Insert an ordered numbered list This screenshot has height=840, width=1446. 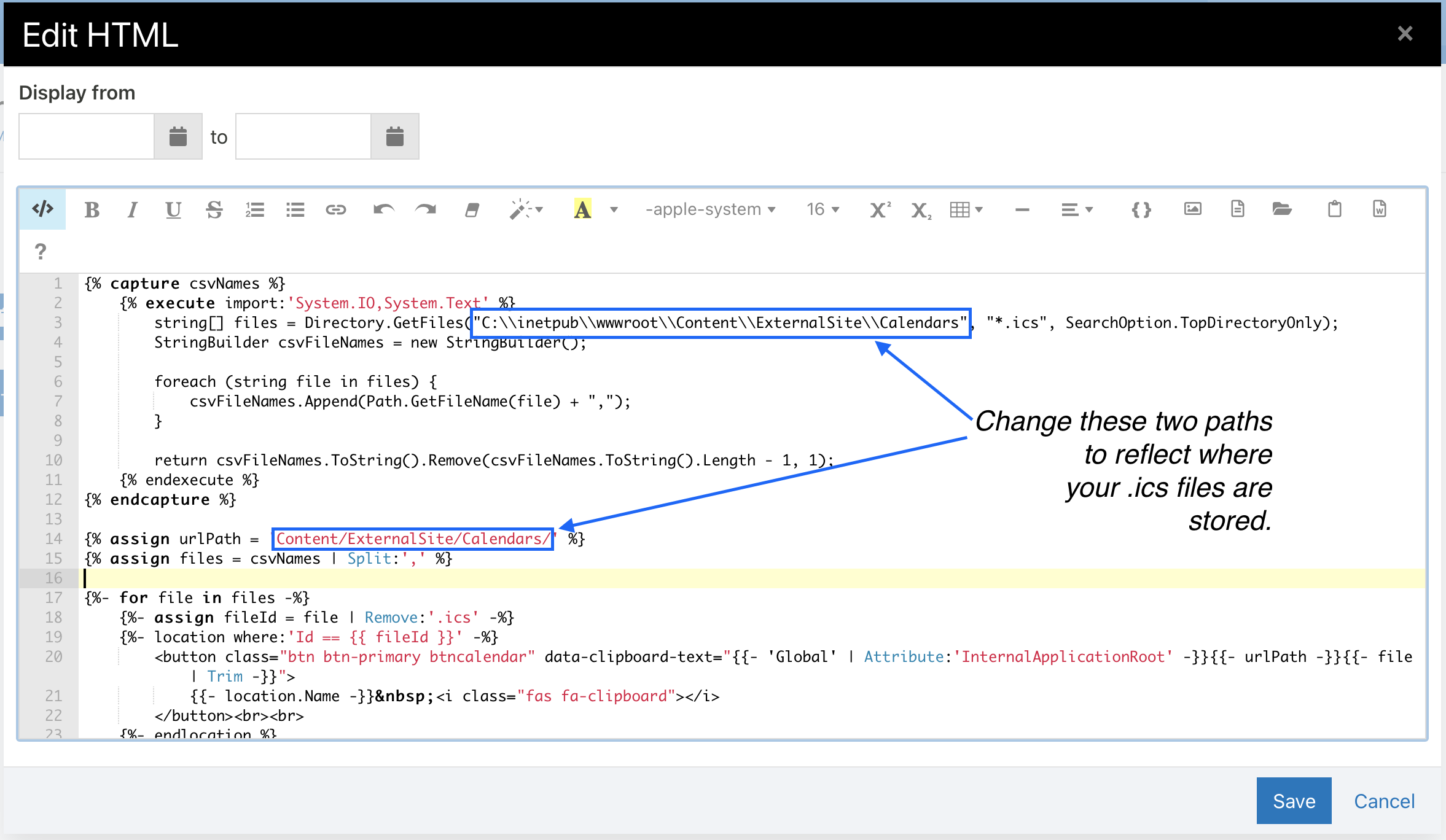point(255,210)
